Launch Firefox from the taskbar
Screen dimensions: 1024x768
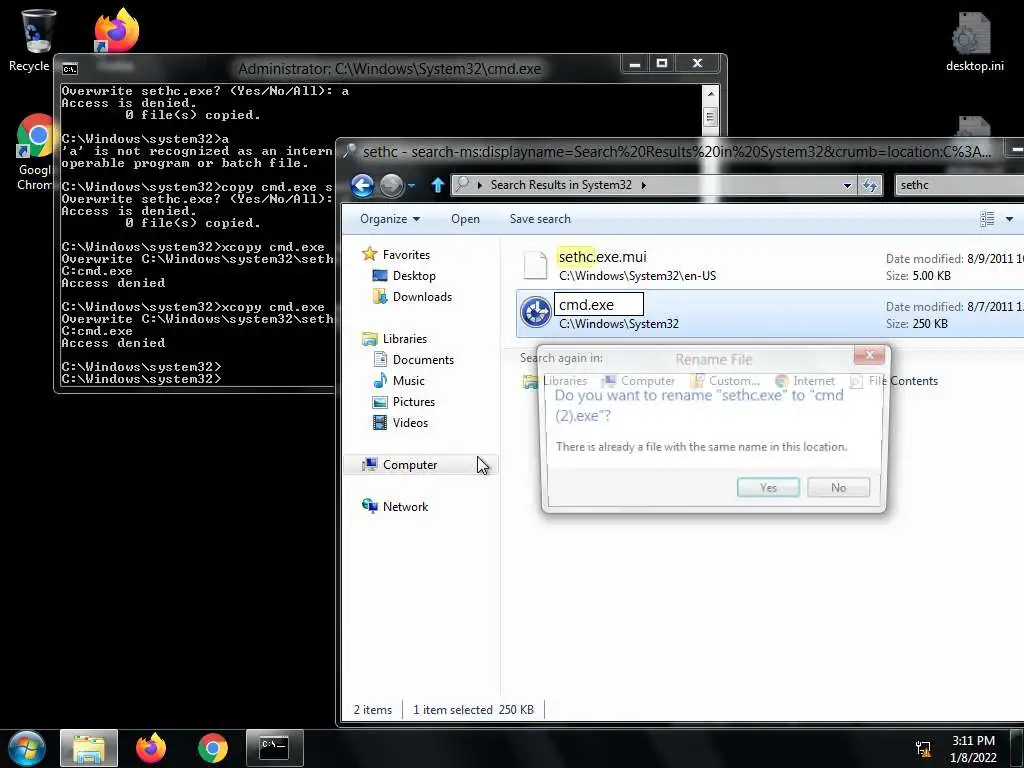pos(151,748)
